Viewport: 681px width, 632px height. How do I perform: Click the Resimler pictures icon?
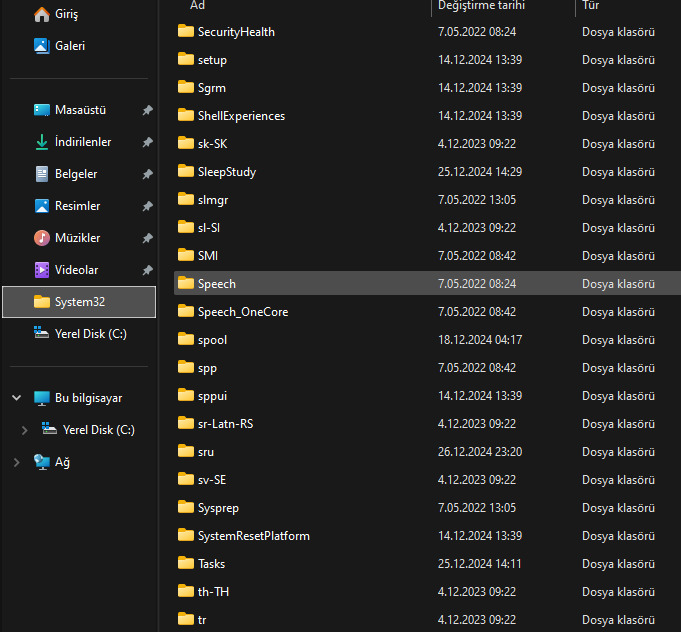tap(42, 206)
